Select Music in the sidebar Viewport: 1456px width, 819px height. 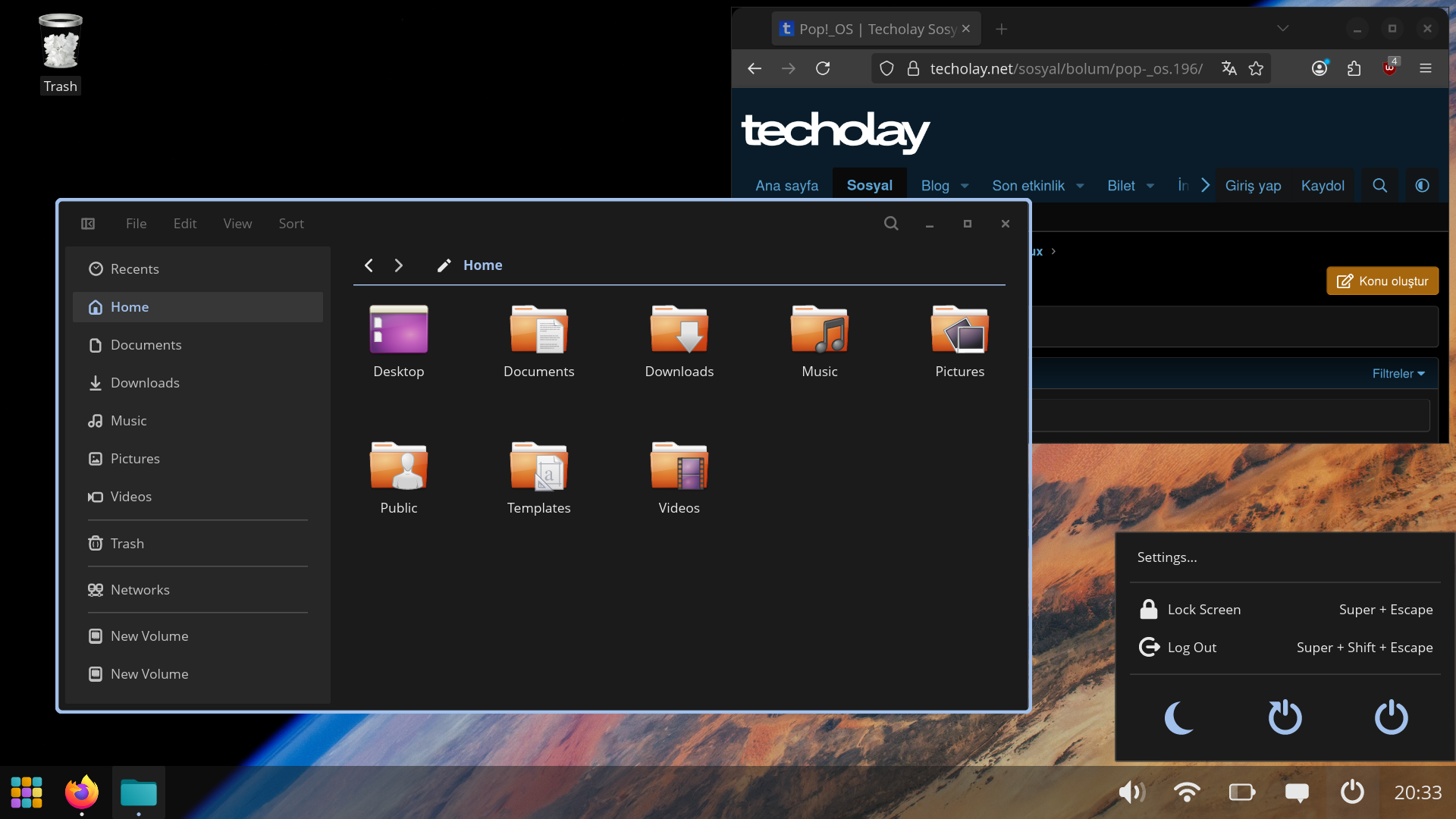coord(198,421)
